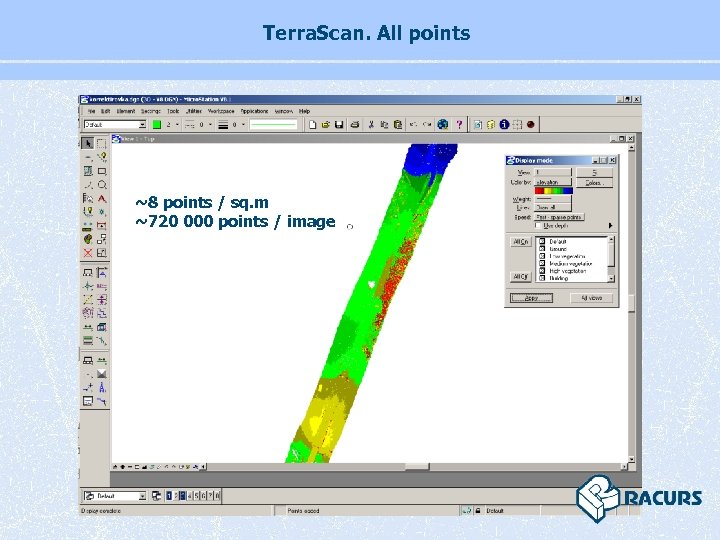Enable the Use depth checkbox
The height and width of the screenshot is (540, 720).
click(538, 226)
